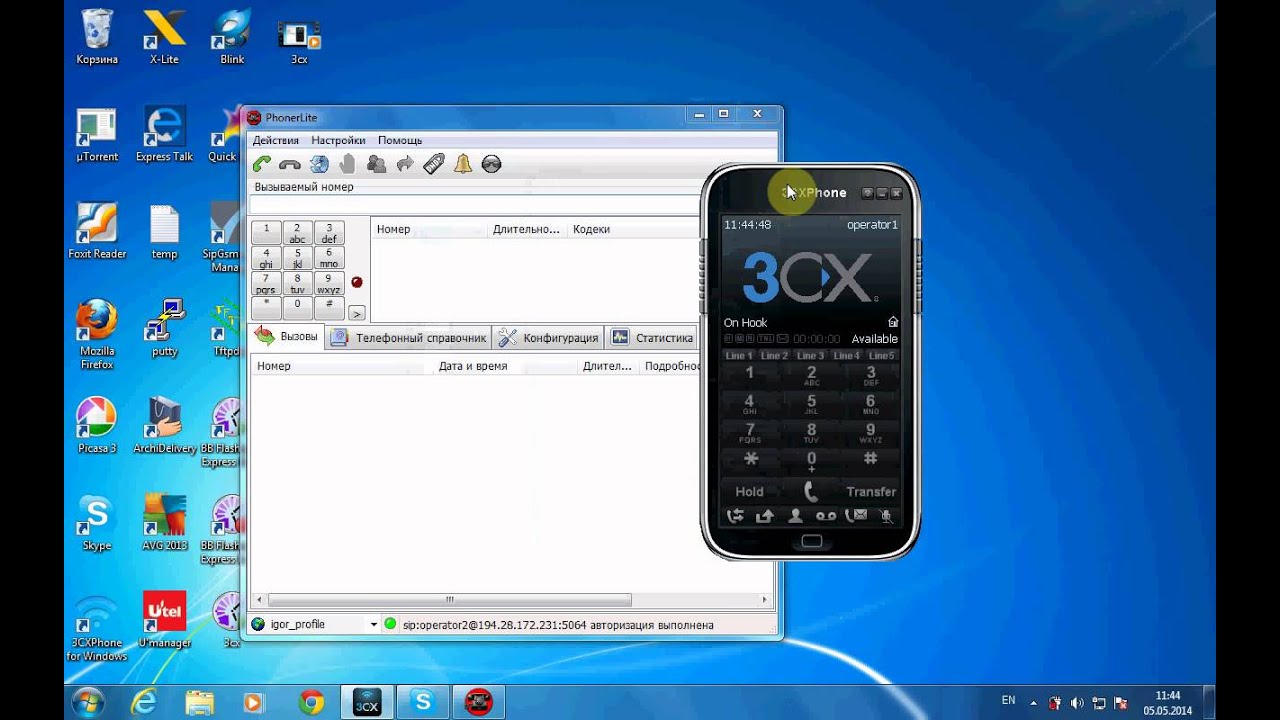Click the upload-arrow icon on 3CXPhone bottom bar

765,516
